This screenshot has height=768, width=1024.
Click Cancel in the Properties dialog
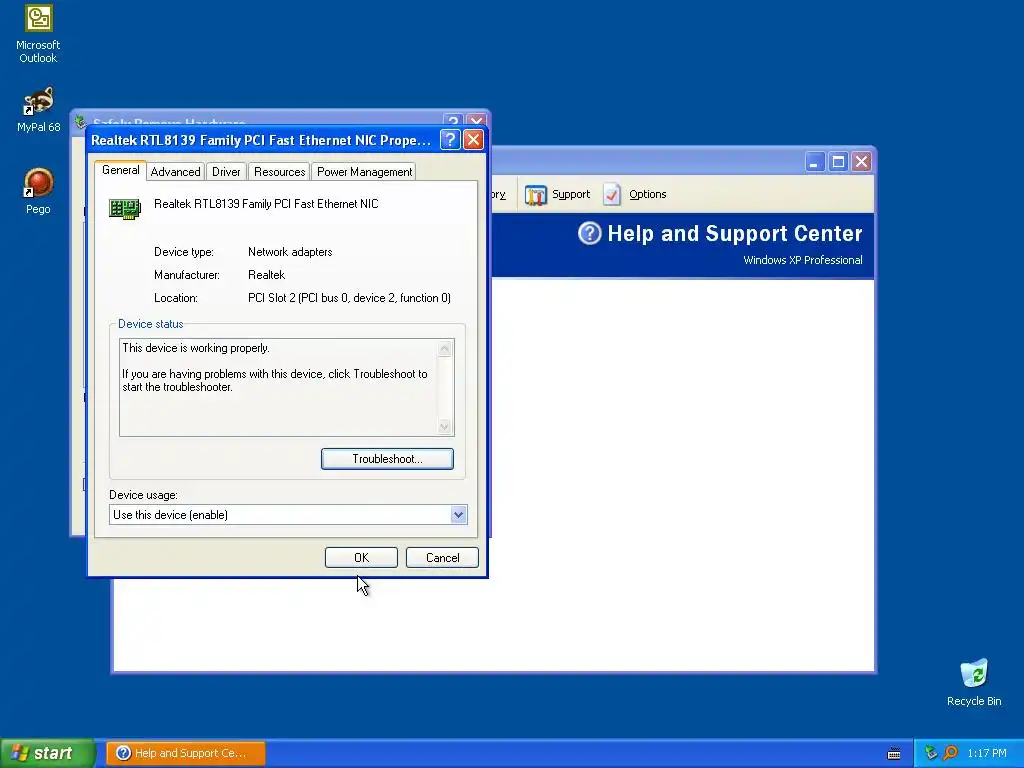coord(442,558)
